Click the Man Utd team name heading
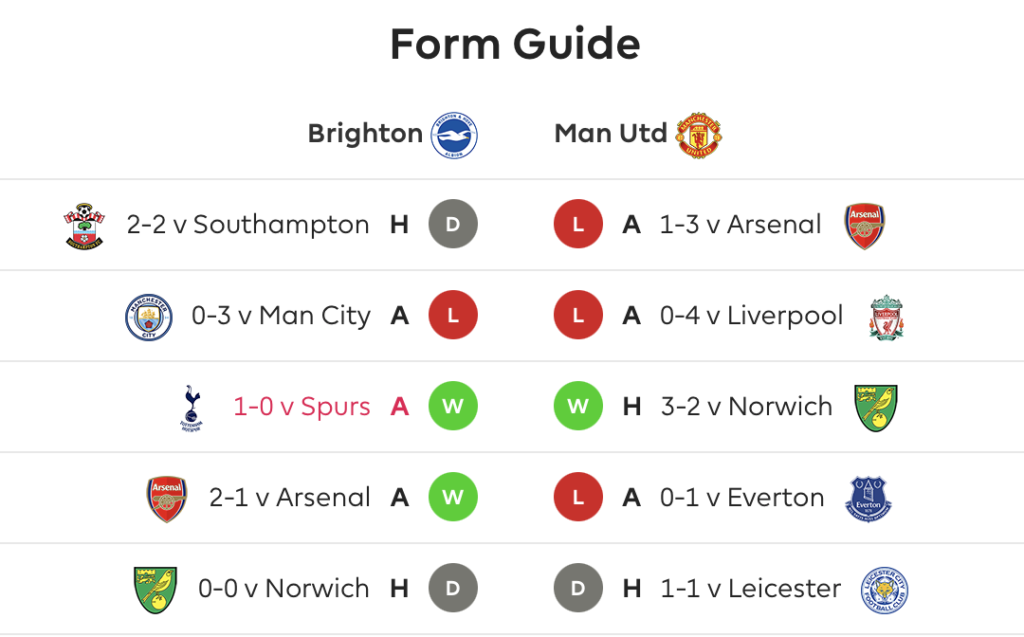Viewport: 1024px width, 637px height. 611,133
